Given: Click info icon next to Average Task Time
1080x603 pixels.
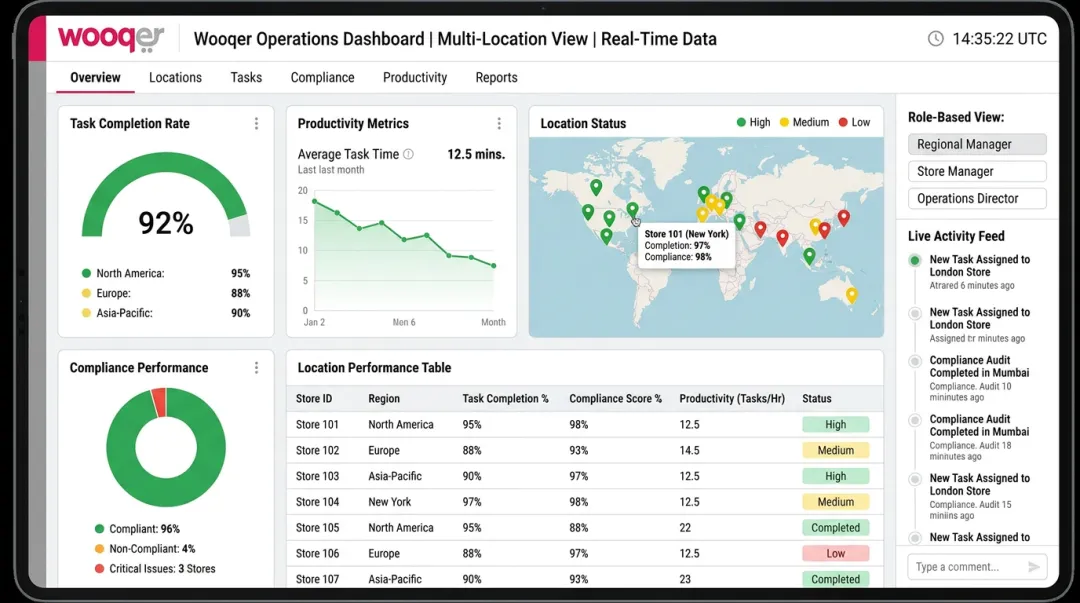Looking at the screenshot, I should coord(408,154).
